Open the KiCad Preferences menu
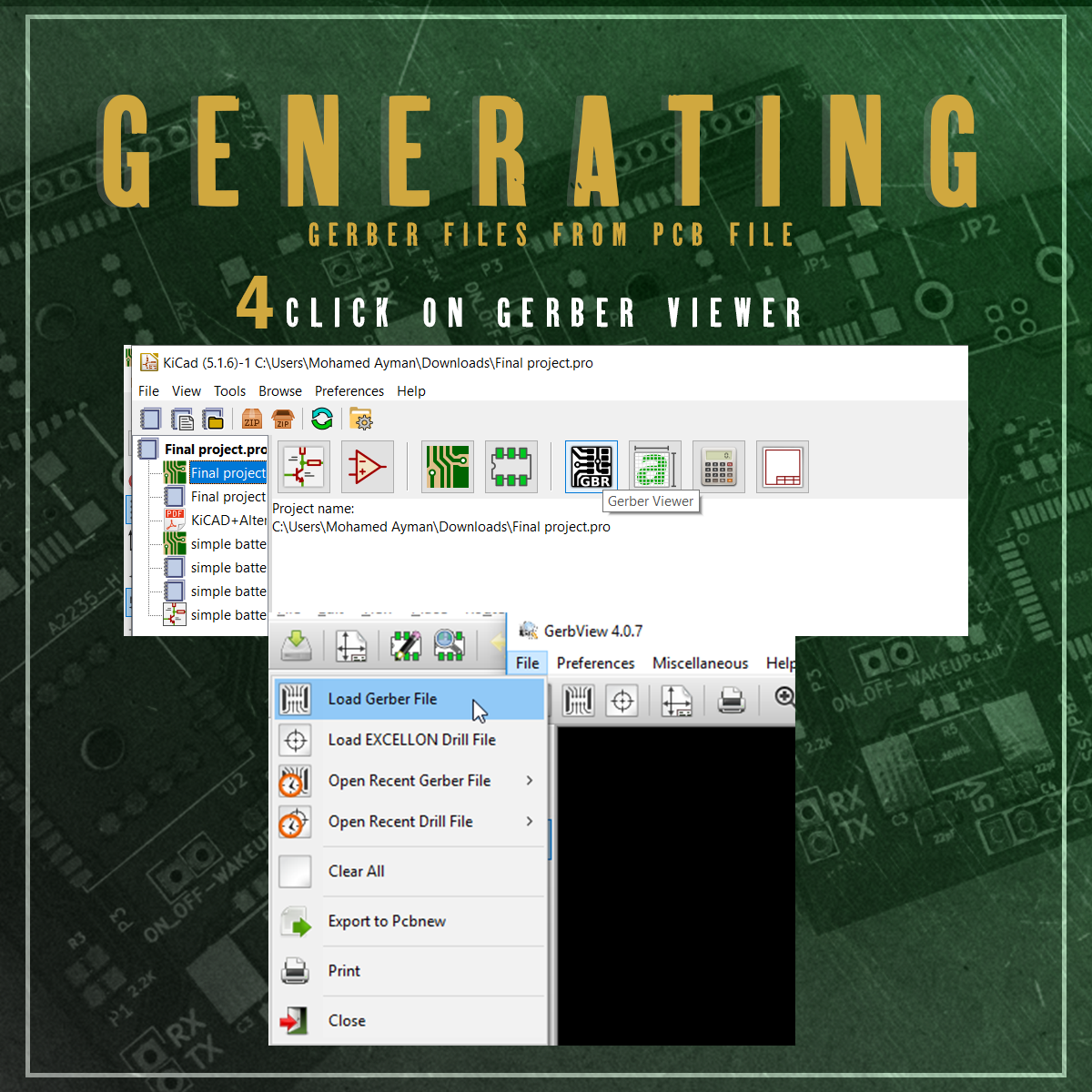The width and height of the screenshot is (1092, 1092). [349, 391]
